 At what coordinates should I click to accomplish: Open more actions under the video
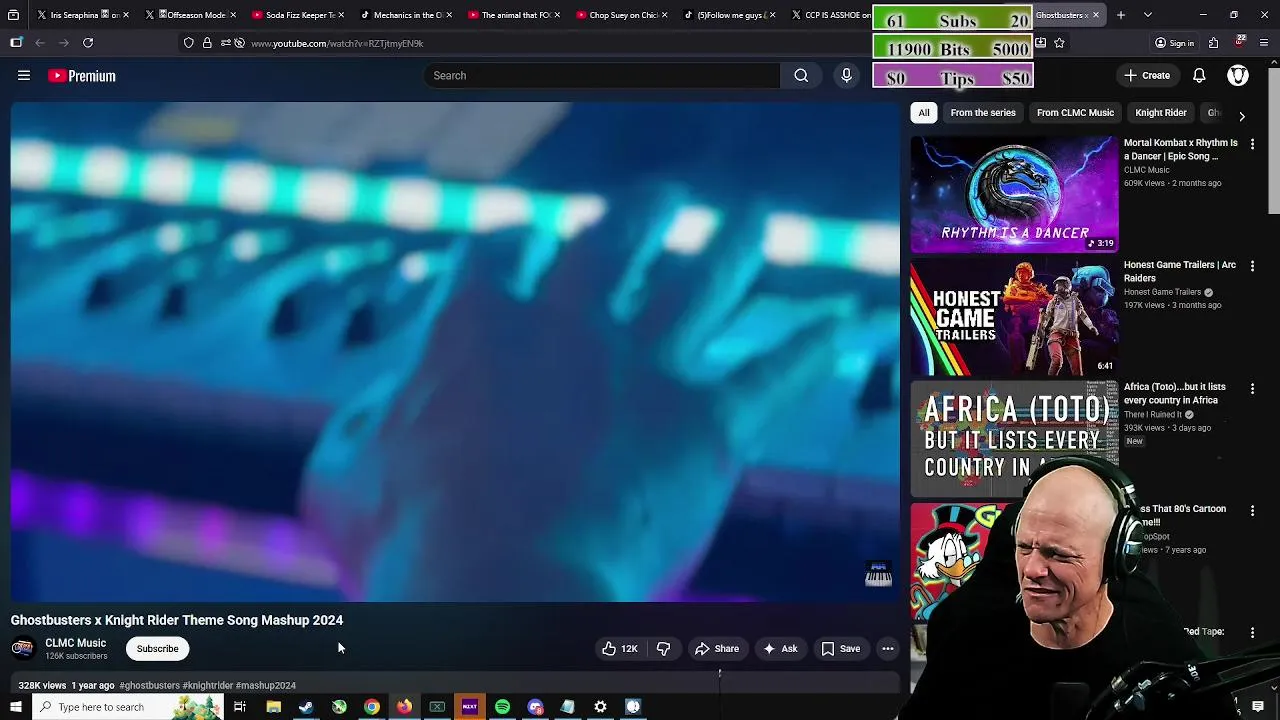[887, 649]
